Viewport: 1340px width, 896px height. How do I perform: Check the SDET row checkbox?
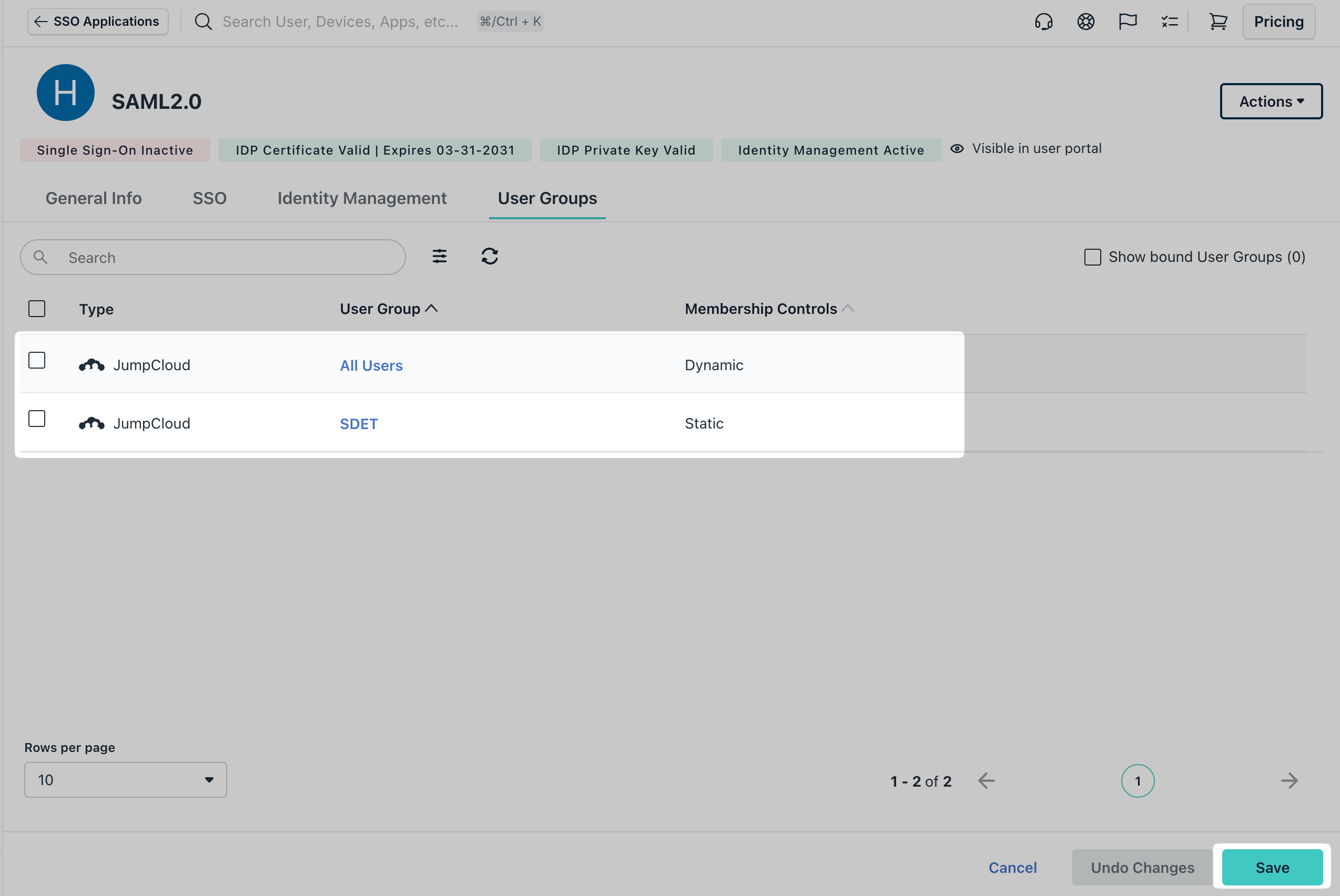click(x=37, y=419)
